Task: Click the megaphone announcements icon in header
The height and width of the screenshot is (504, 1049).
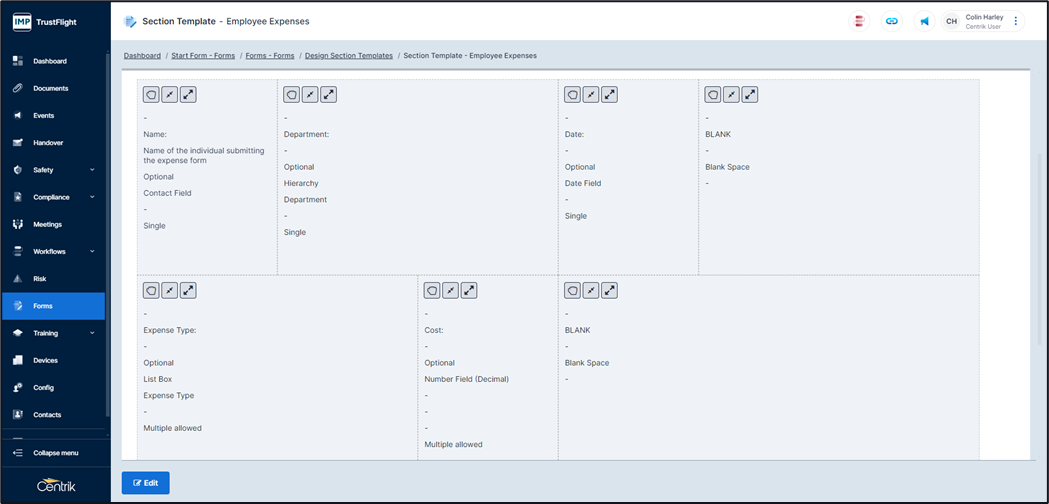Action: point(924,21)
